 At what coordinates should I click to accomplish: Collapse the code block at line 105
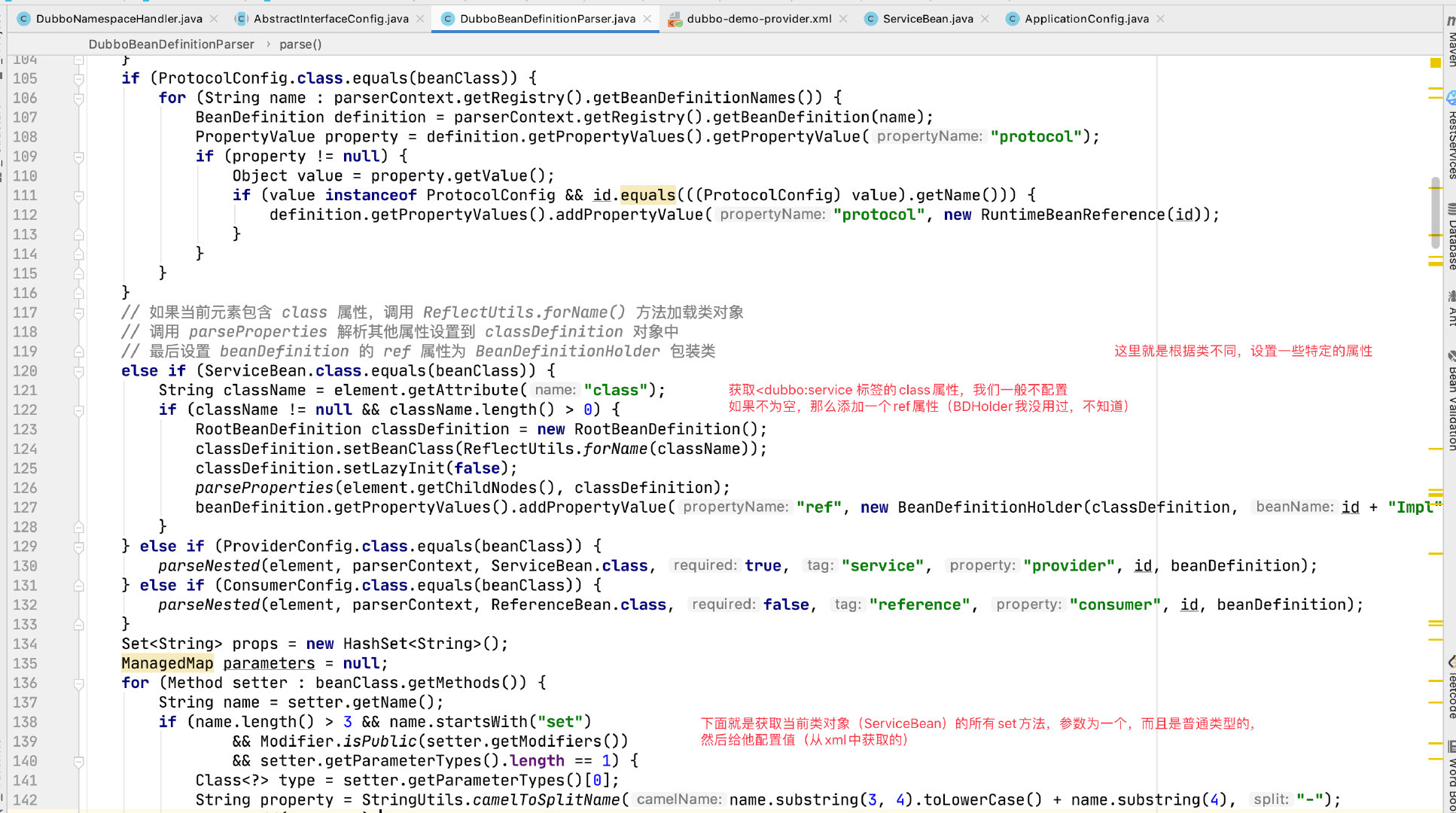click(x=79, y=78)
